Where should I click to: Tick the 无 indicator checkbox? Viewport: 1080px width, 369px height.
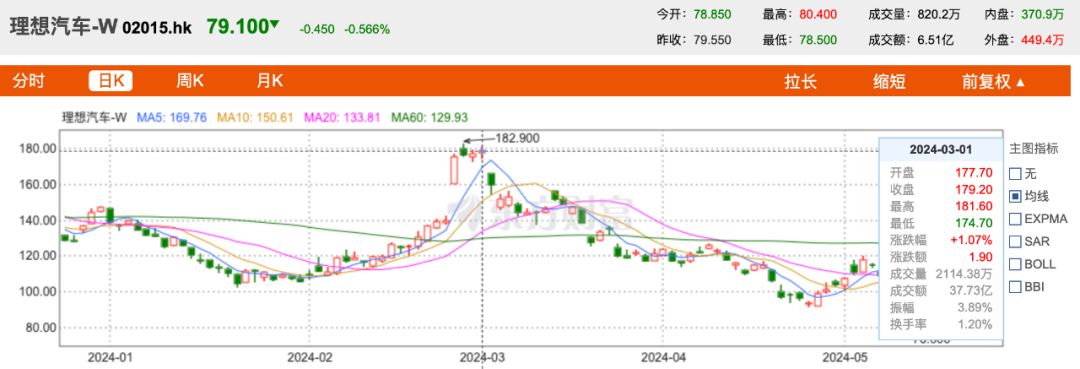(1015, 174)
